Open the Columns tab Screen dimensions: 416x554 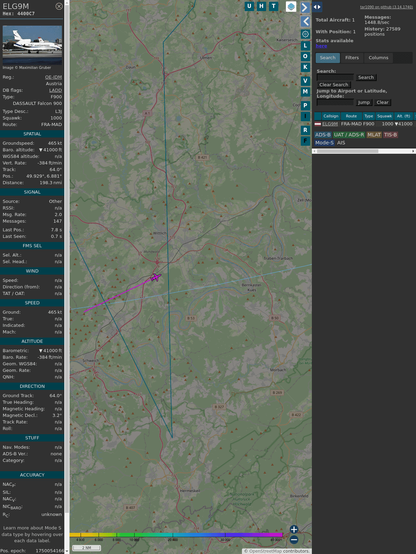point(379,58)
